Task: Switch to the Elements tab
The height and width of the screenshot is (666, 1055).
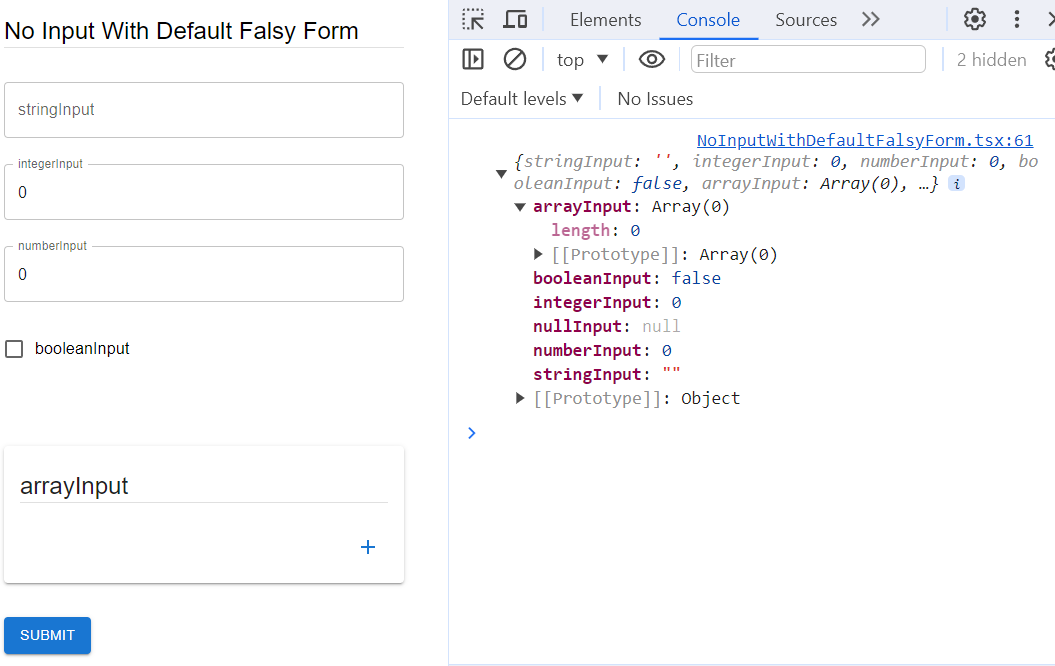Action: click(605, 20)
